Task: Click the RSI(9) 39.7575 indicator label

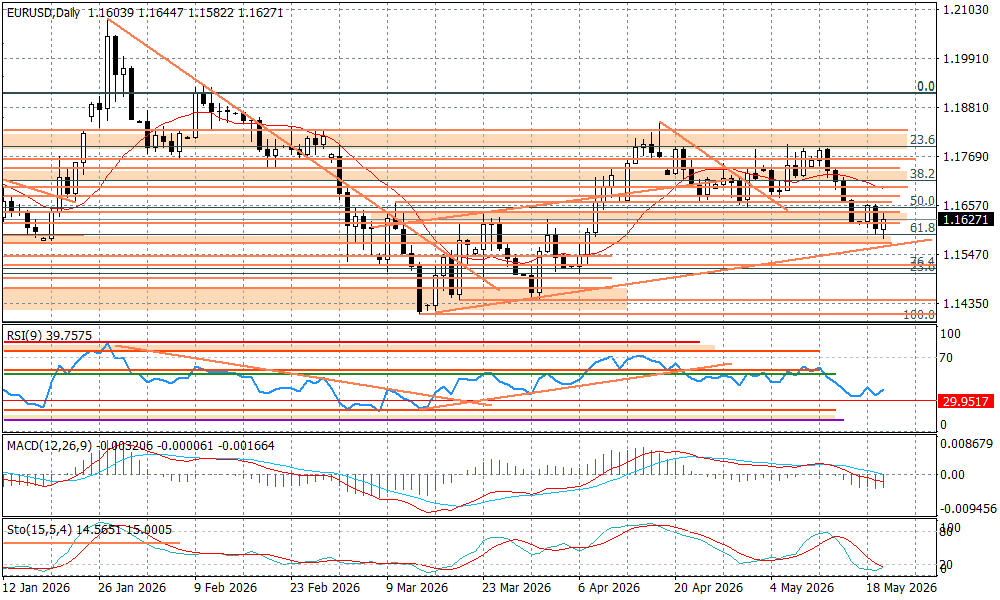Action: [49, 335]
